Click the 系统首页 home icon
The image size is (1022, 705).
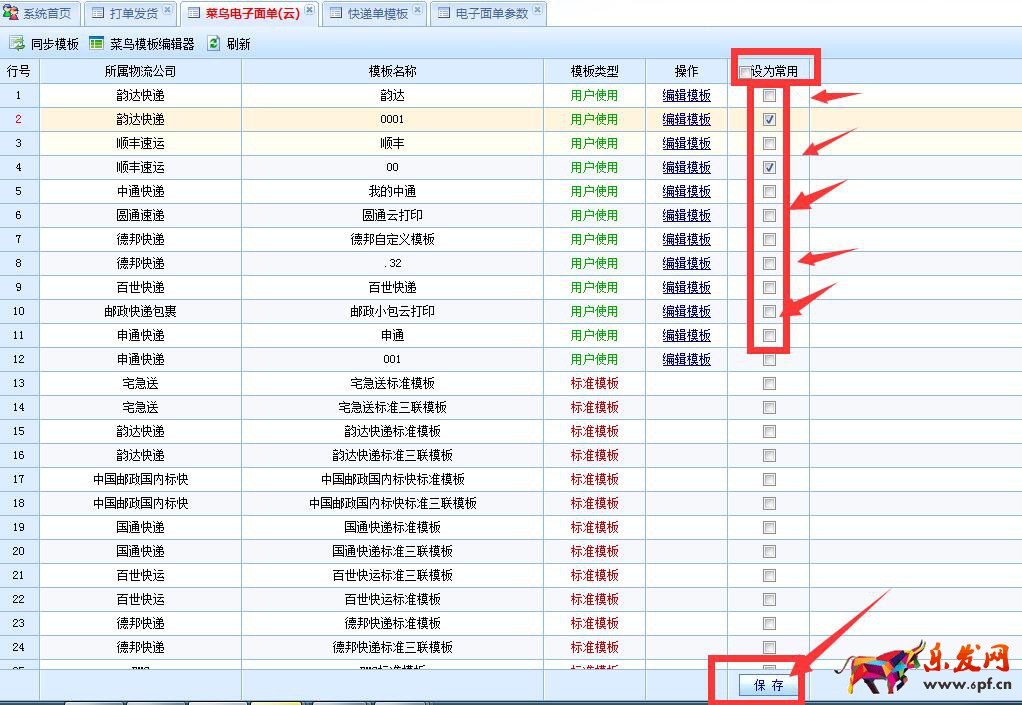12,13
